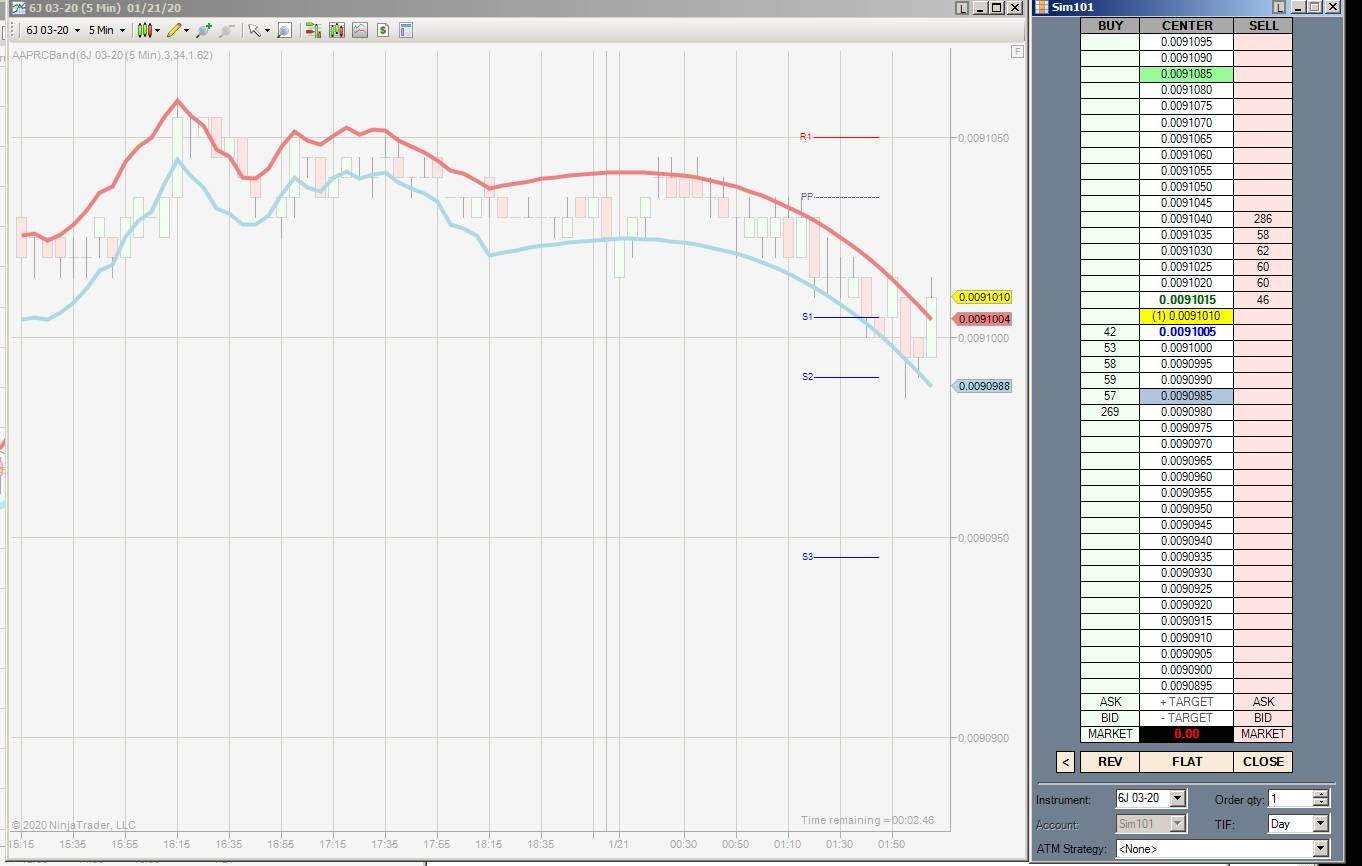Click buy size 269 at 0.0090980
The image size is (1362, 866).
pyautogui.click(x=1110, y=412)
